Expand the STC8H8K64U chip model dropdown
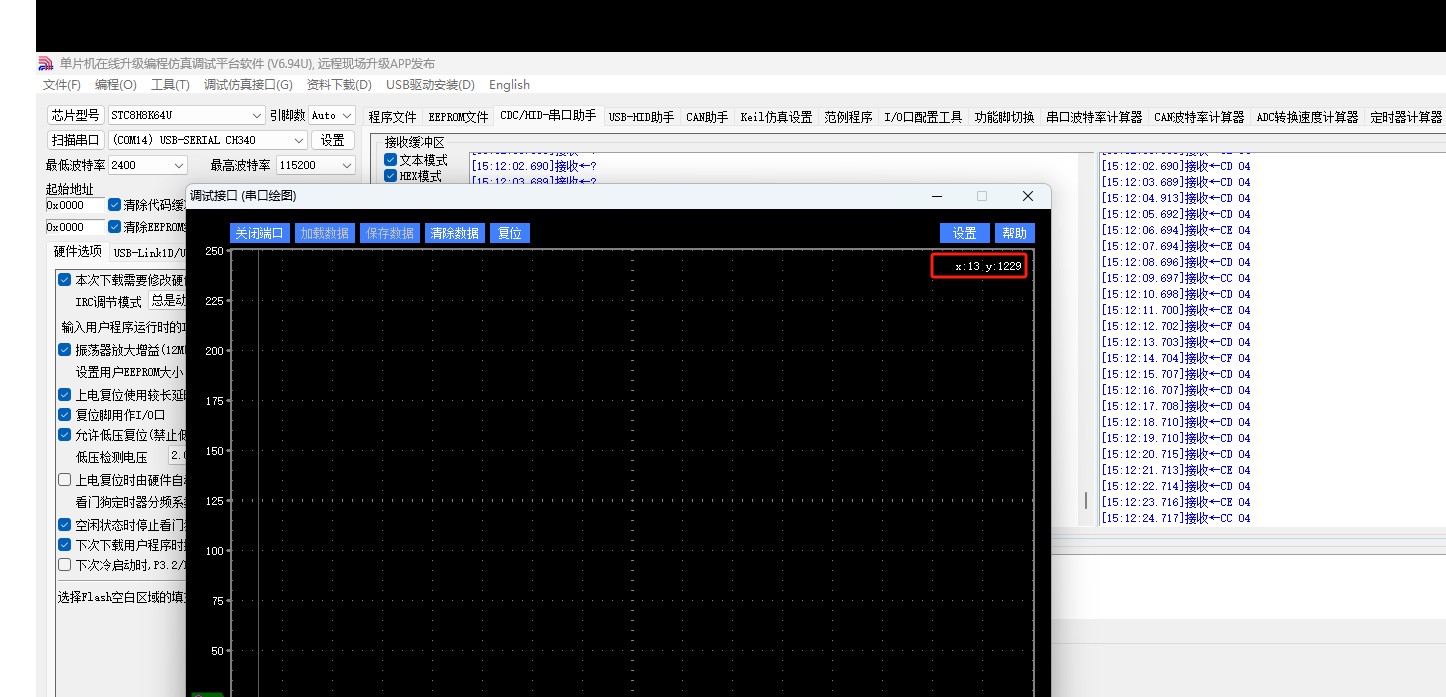The height and width of the screenshot is (697, 1446). (257, 116)
